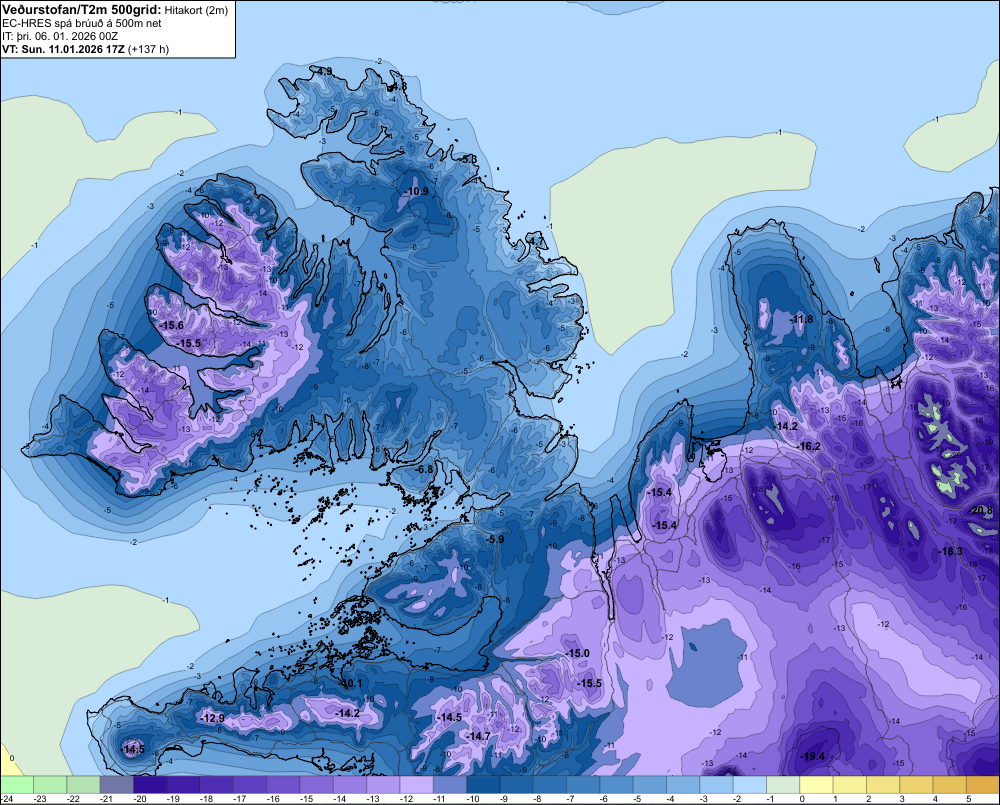Select the -11.8 temperature label
1000x805 pixels.
802,319
